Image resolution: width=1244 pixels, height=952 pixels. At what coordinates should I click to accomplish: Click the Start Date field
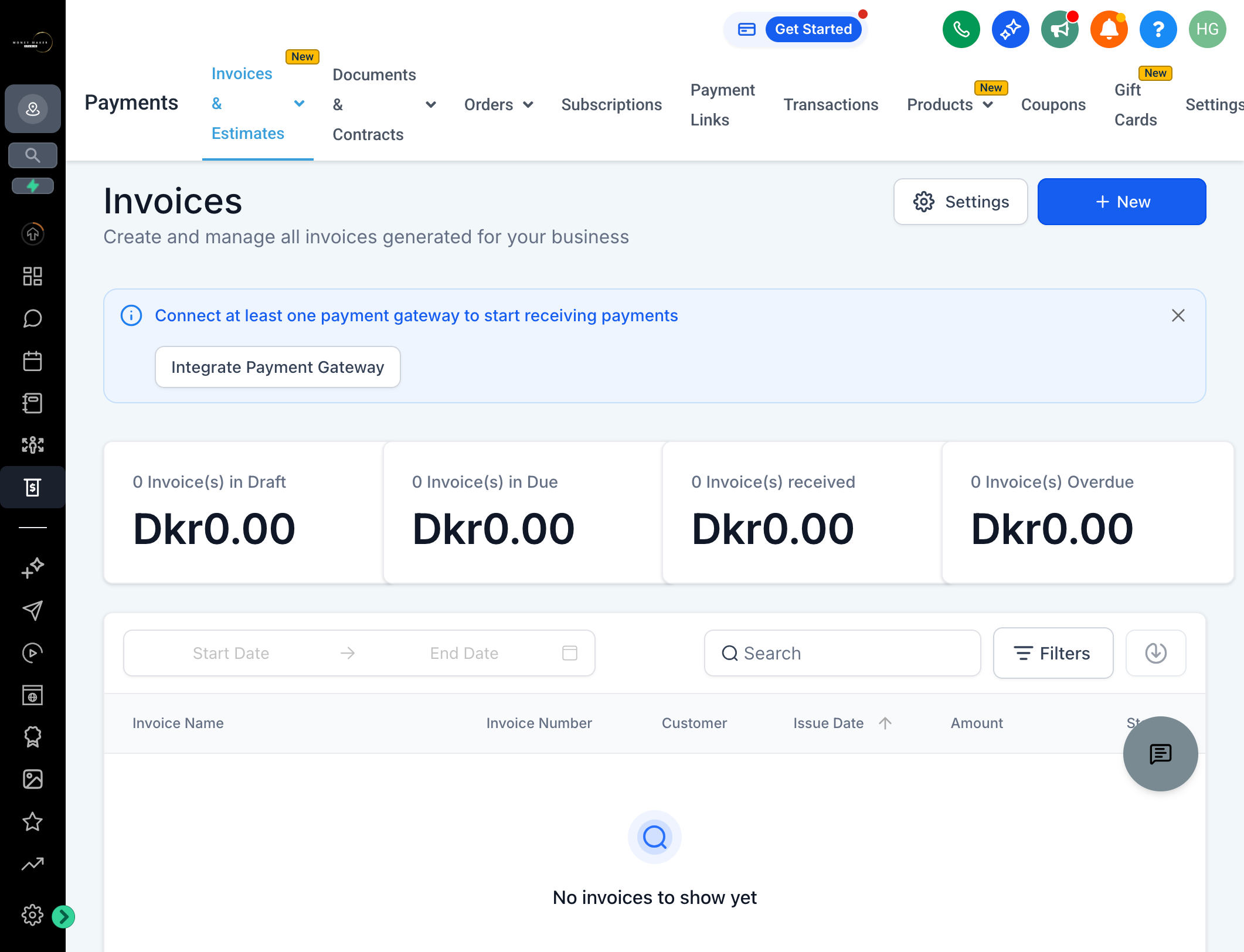pyautogui.click(x=231, y=653)
